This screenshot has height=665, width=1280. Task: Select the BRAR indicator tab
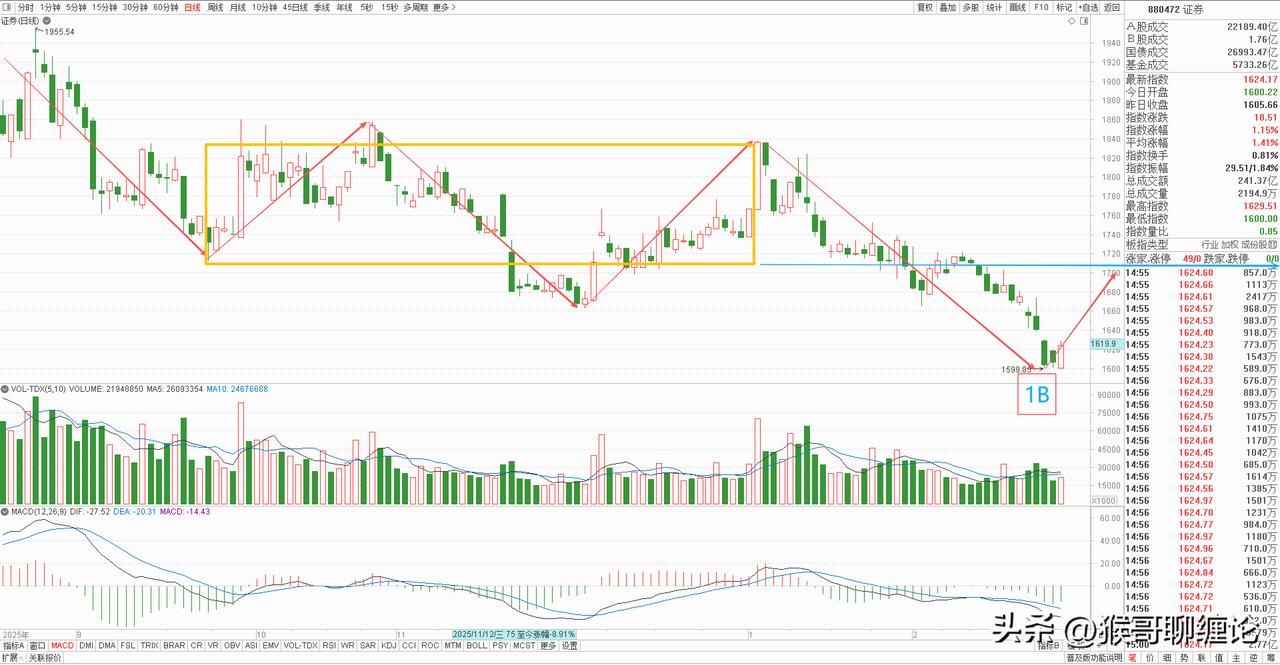click(174, 646)
